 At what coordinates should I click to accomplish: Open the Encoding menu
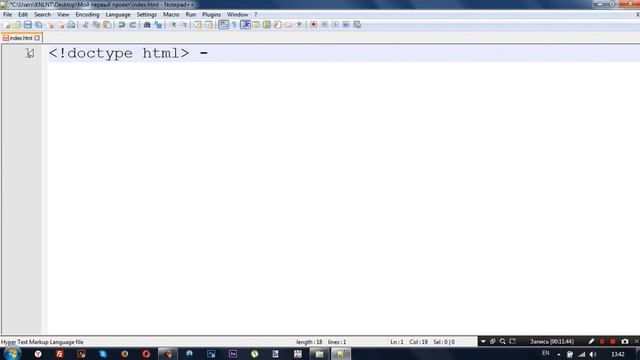(87, 14)
